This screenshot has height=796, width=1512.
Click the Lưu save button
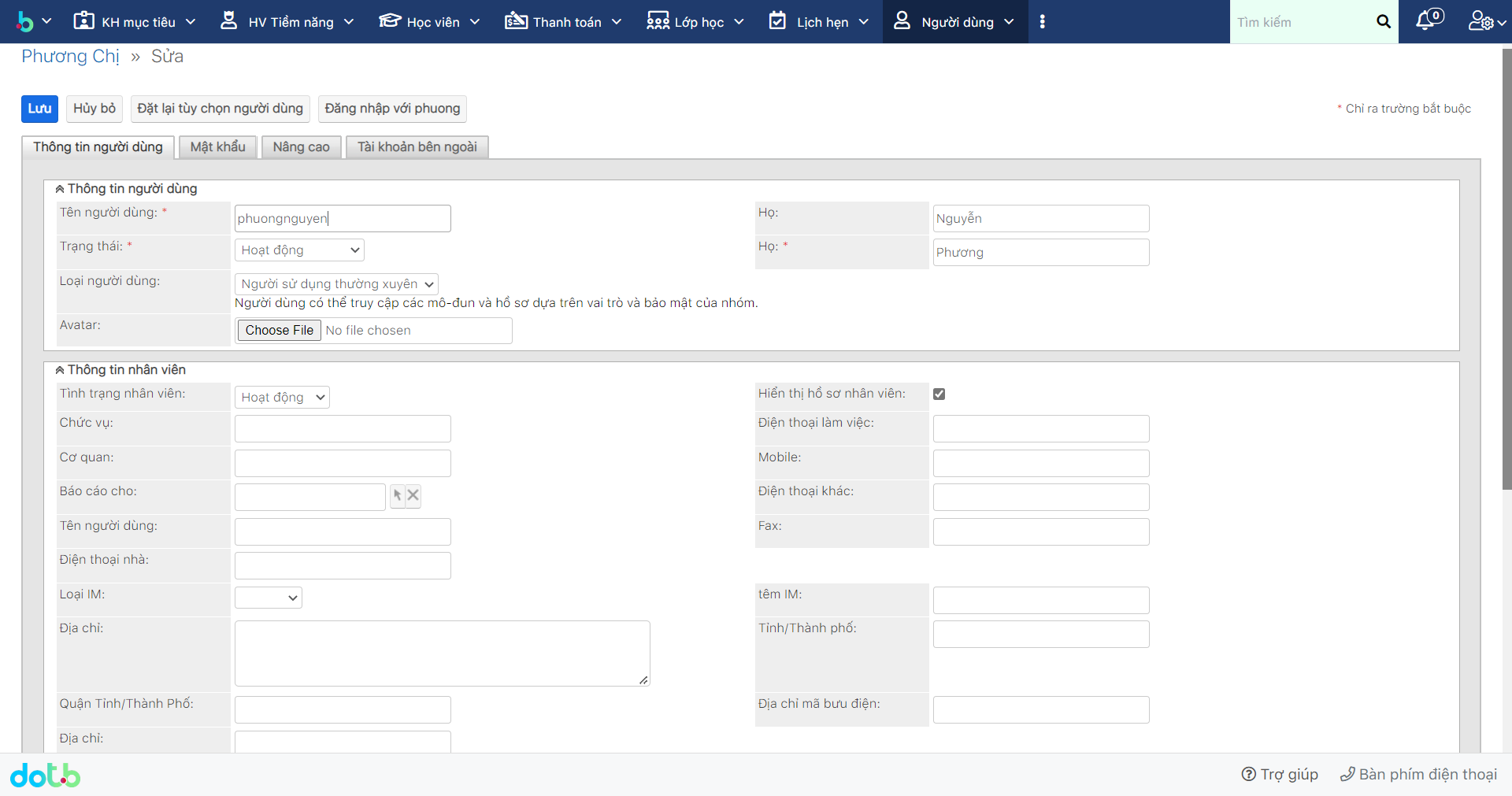(x=39, y=109)
